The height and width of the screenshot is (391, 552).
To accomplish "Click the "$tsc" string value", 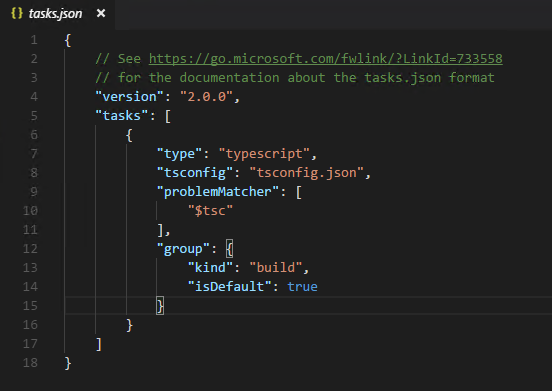I will [x=210, y=211].
